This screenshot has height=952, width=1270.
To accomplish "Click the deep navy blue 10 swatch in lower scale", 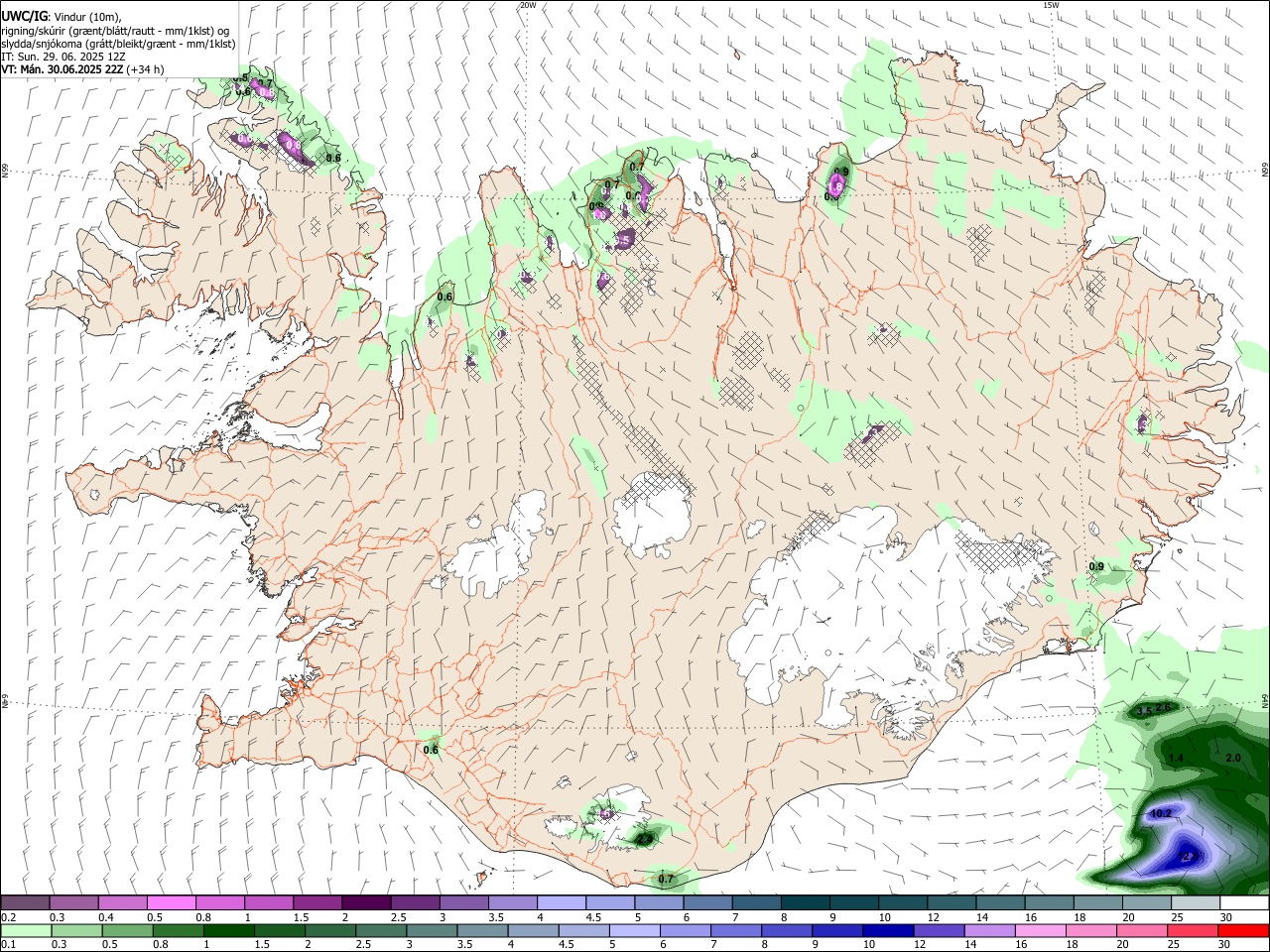I will click(x=888, y=930).
